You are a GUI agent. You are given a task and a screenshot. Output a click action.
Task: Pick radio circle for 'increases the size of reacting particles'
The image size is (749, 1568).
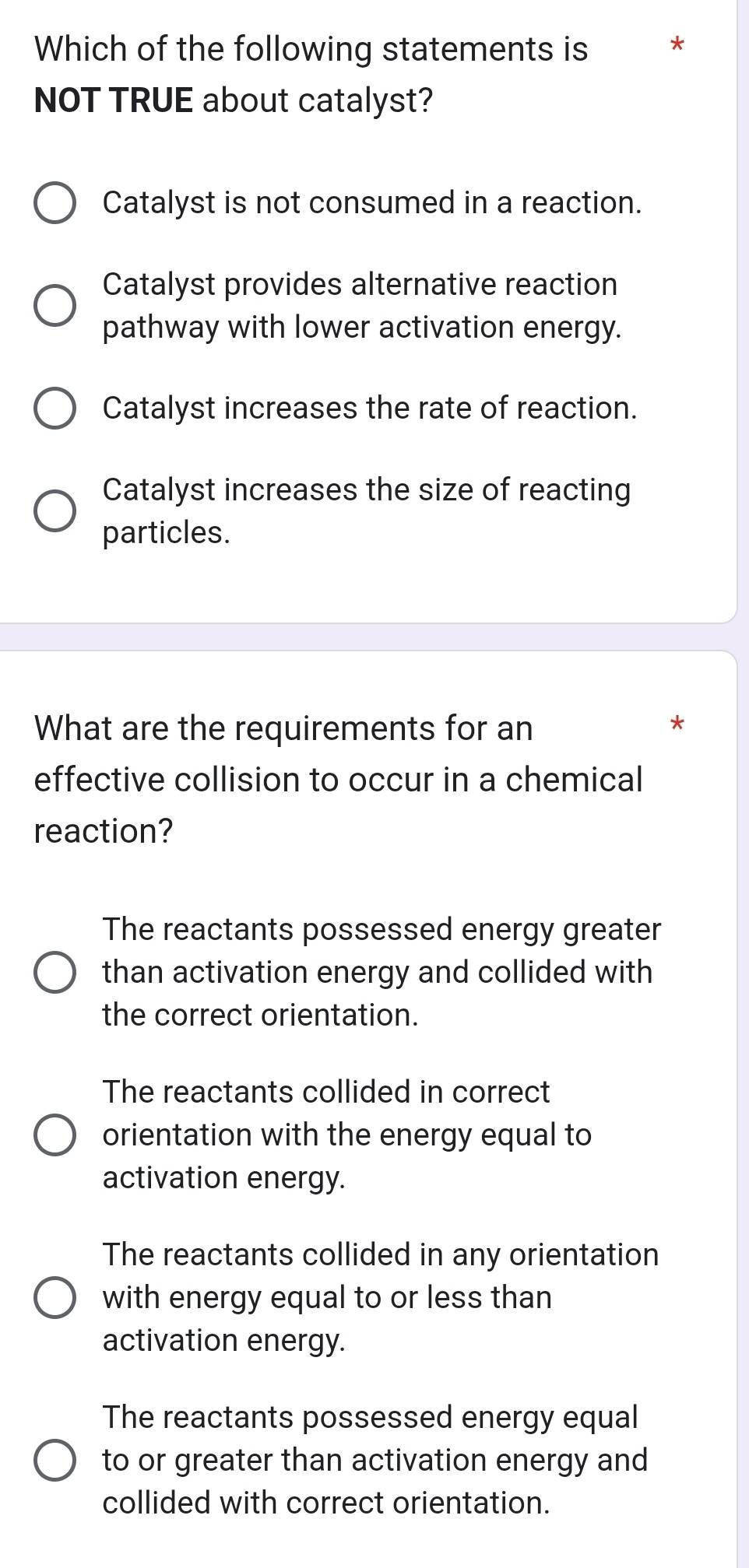click(x=55, y=511)
